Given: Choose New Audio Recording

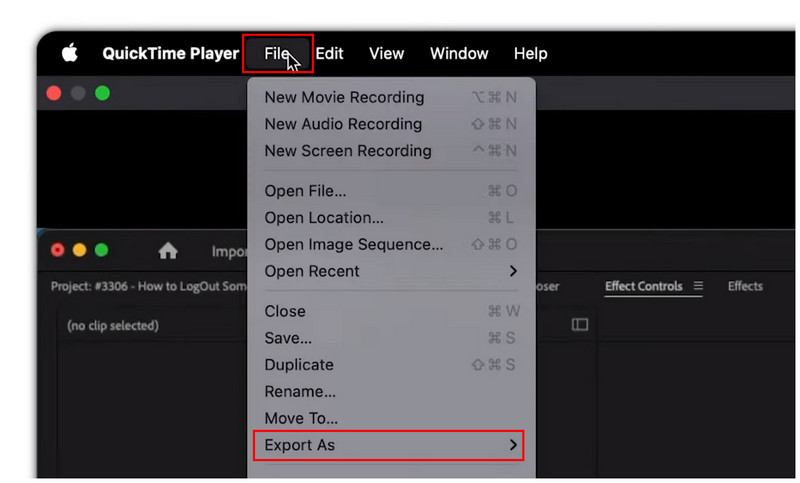Looking at the screenshot, I should click(391, 124).
